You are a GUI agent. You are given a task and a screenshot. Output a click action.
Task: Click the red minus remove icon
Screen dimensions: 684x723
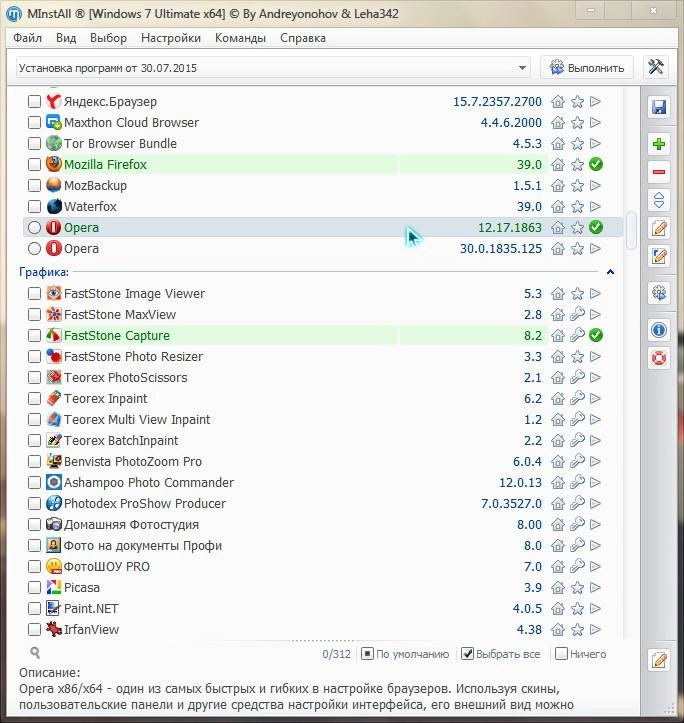[659, 172]
